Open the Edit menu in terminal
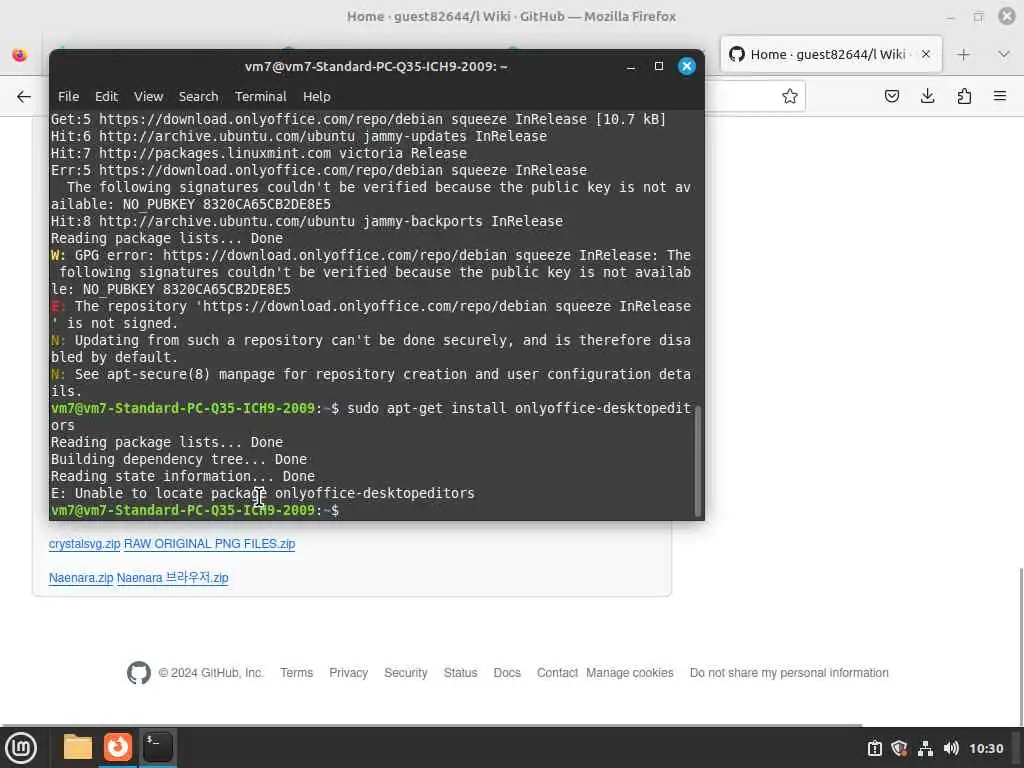The width and height of the screenshot is (1024, 768). coord(106,96)
